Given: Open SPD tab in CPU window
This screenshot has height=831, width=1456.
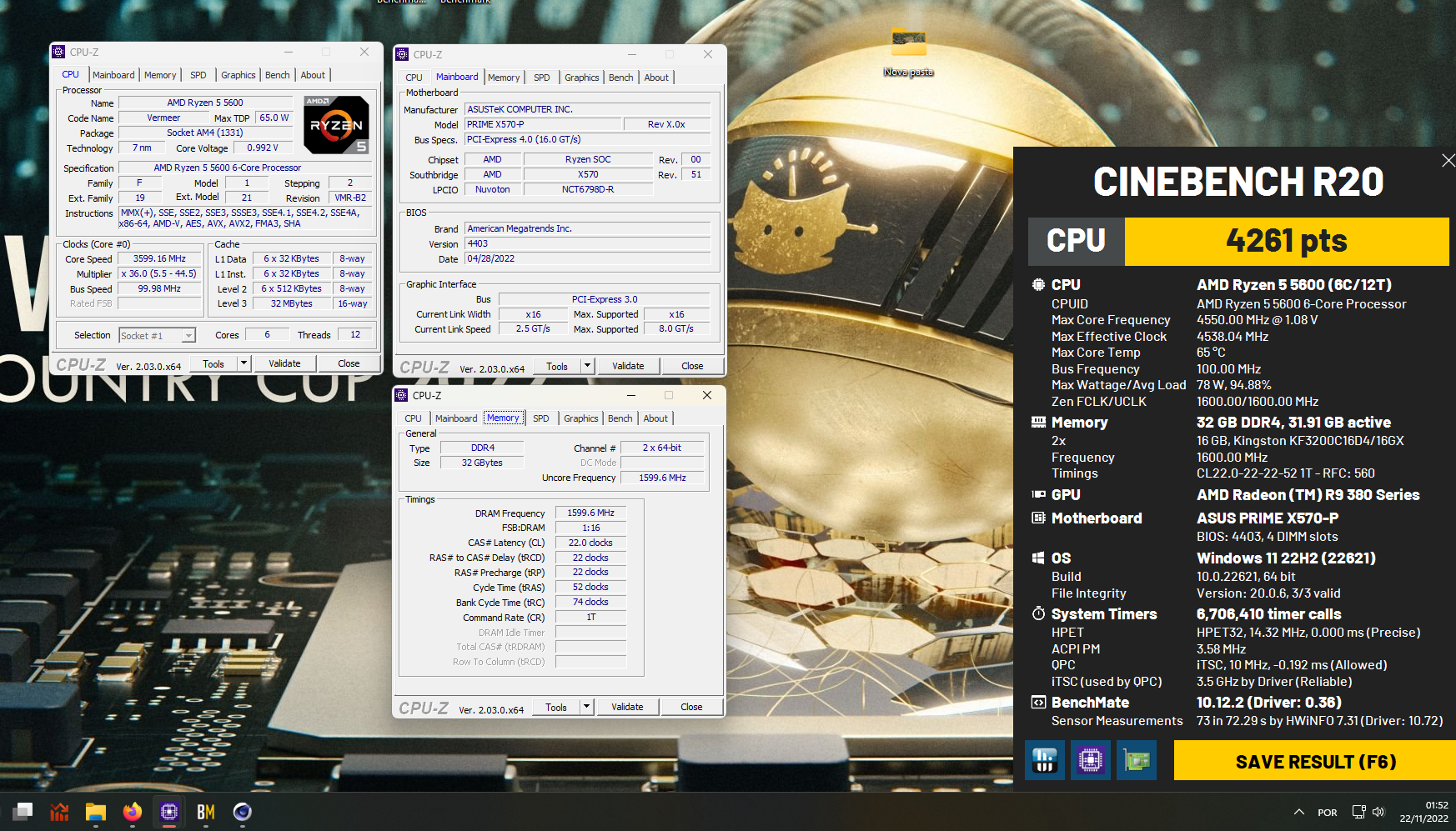Looking at the screenshot, I should click(x=198, y=75).
